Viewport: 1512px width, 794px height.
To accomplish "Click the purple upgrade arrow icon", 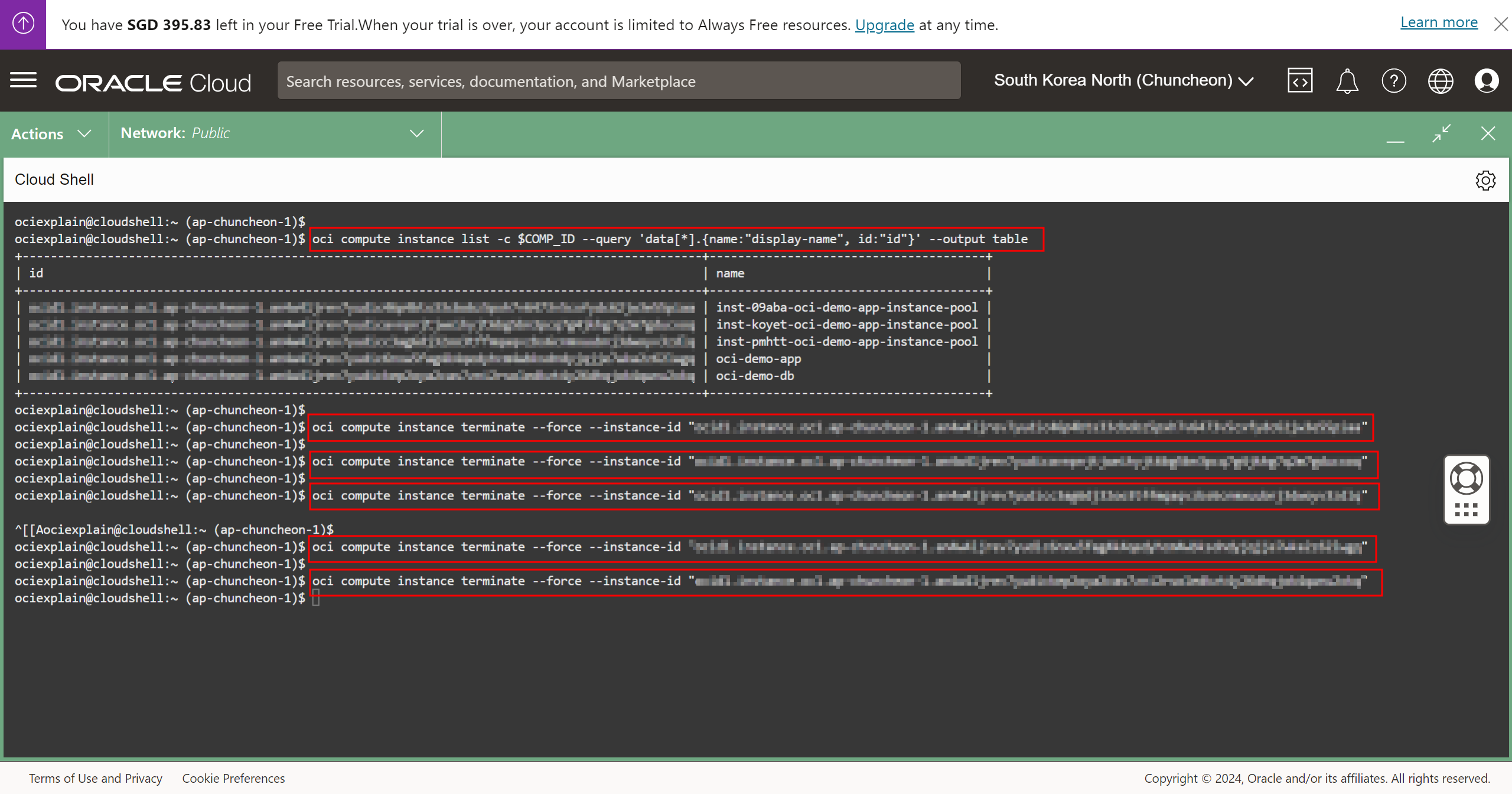I will pyautogui.click(x=23, y=24).
